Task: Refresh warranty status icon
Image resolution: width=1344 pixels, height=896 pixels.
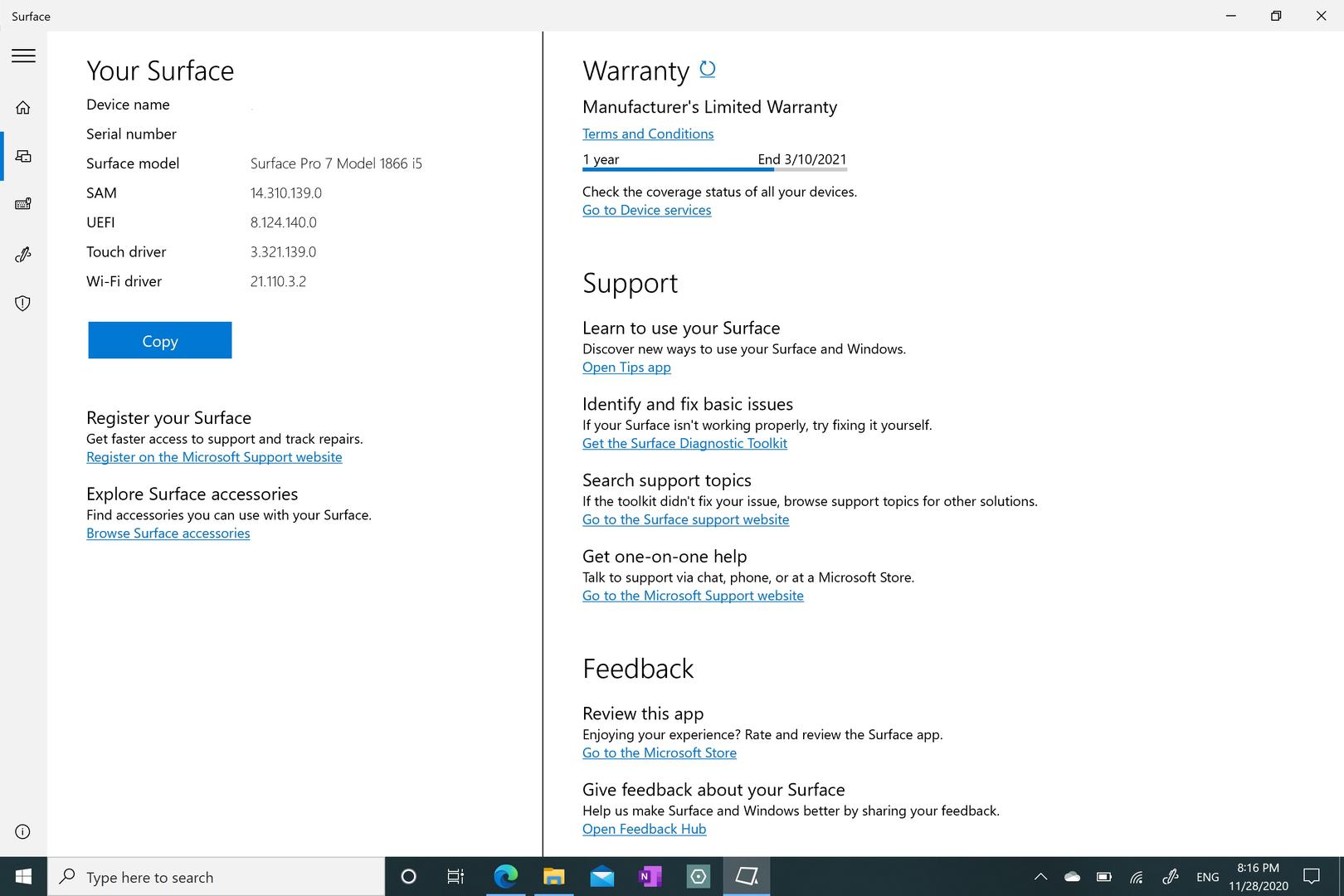Action: [x=708, y=69]
